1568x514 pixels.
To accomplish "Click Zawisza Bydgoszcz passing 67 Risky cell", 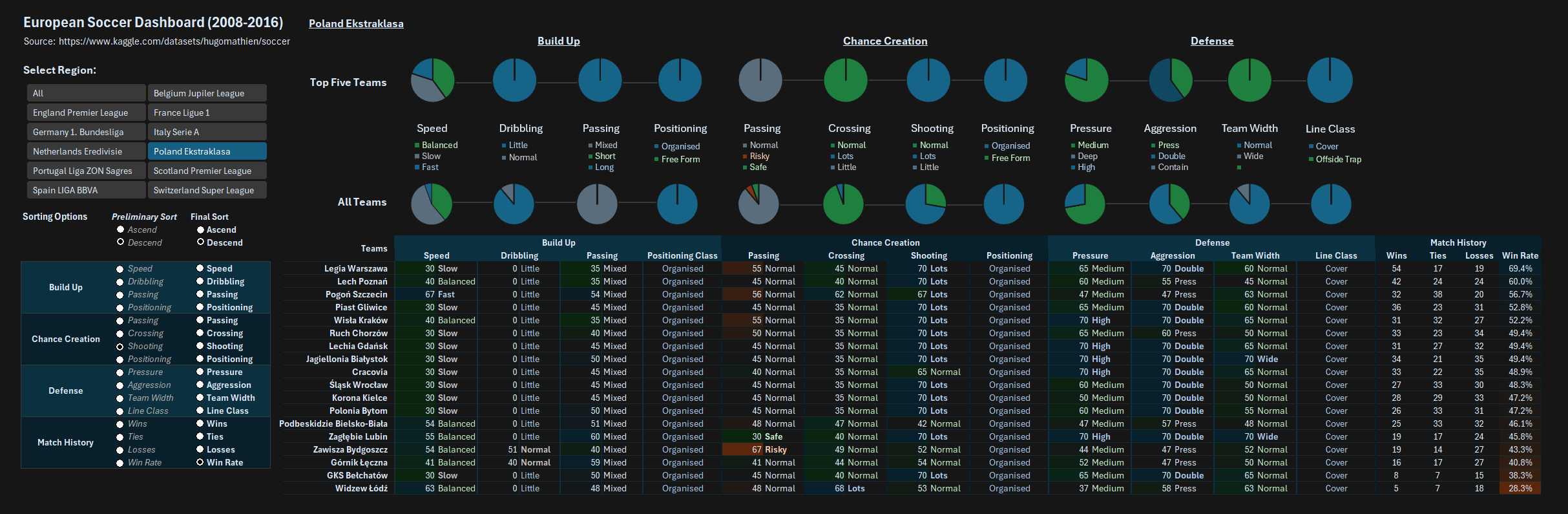I will 763,449.
